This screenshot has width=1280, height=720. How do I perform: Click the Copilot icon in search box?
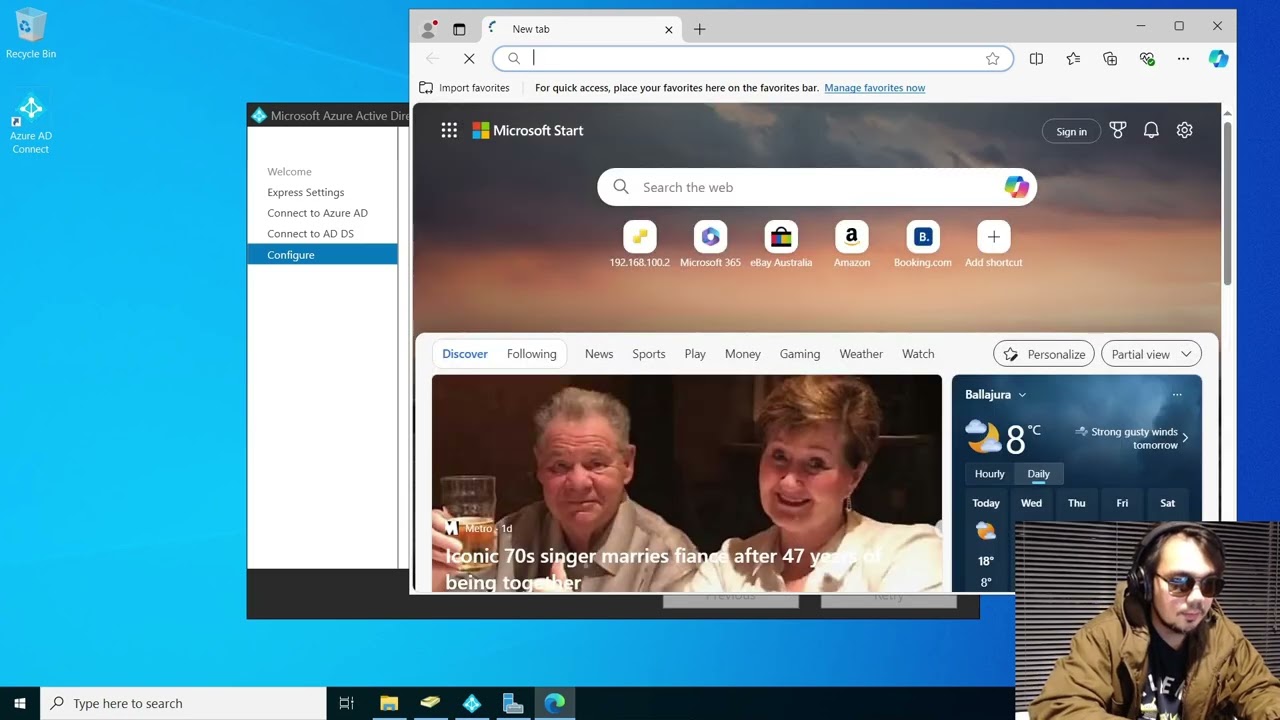coord(1016,187)
